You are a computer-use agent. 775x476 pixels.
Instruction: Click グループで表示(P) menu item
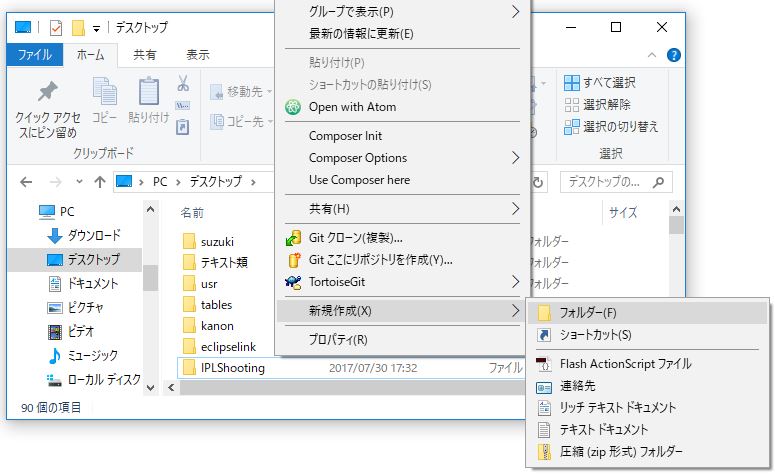(403, 11)
